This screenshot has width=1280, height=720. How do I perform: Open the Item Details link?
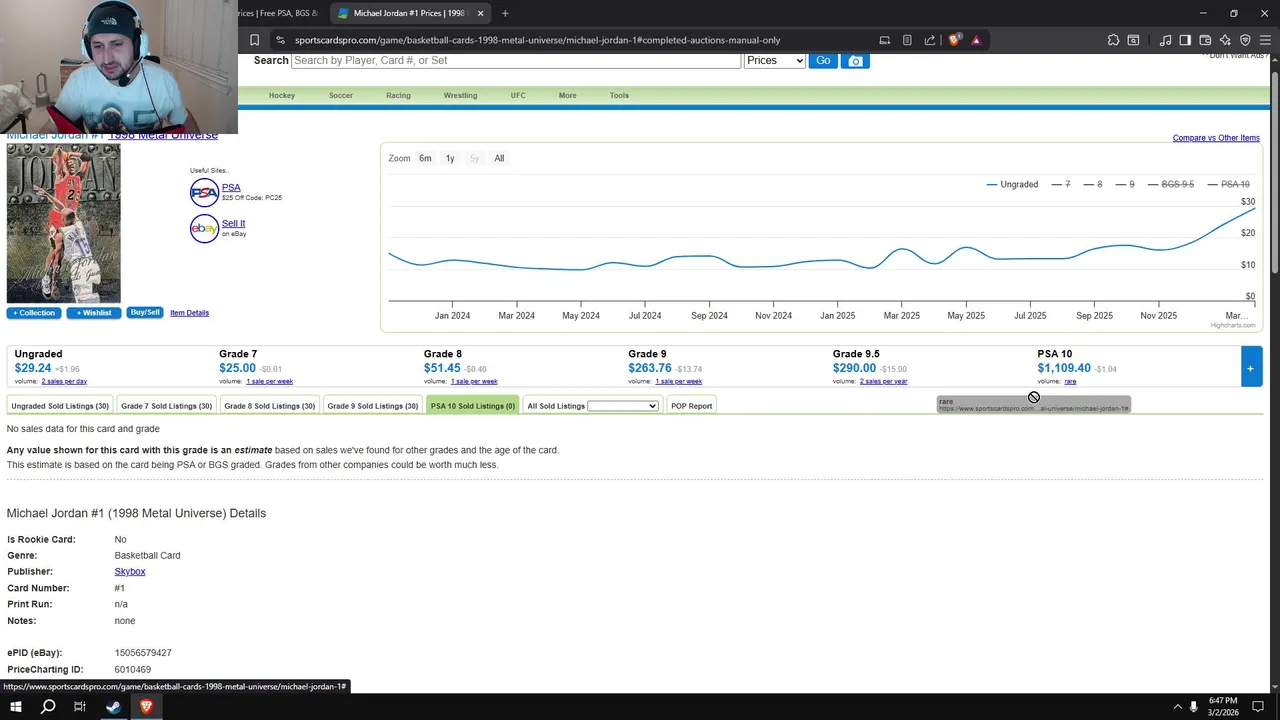coord(189,313)
